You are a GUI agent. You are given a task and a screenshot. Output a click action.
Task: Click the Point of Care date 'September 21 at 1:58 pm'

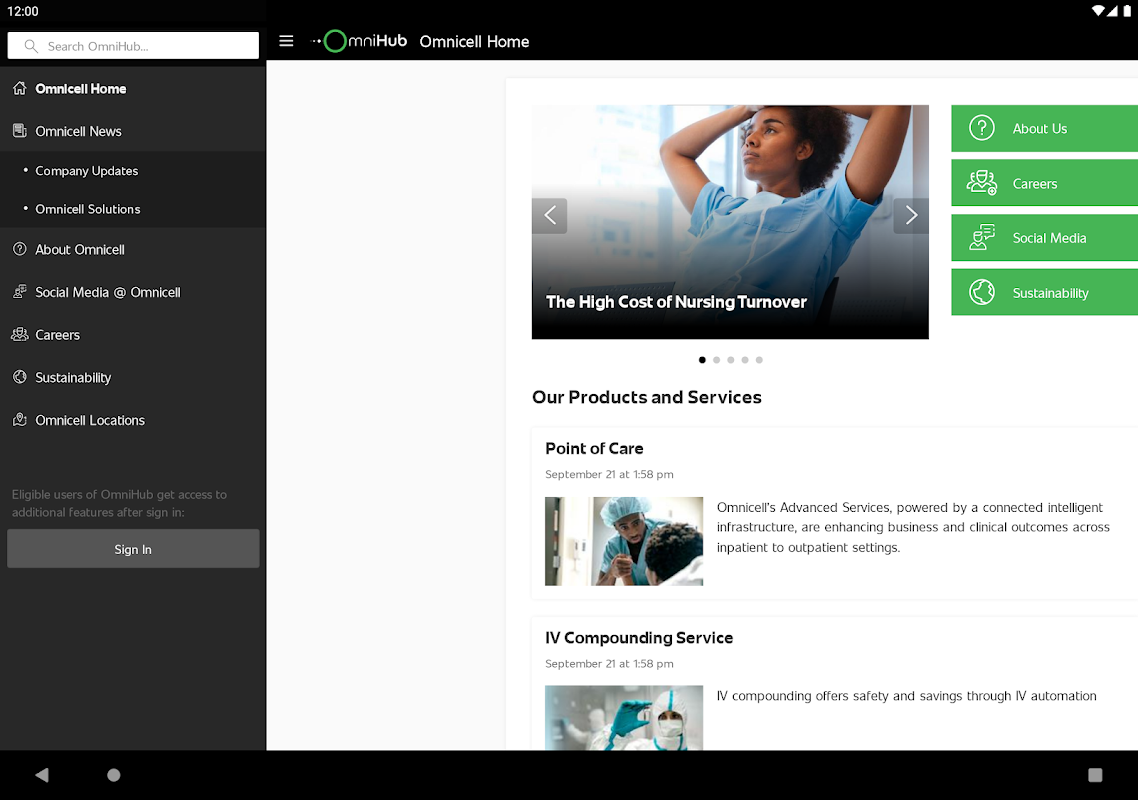[609, 474]
